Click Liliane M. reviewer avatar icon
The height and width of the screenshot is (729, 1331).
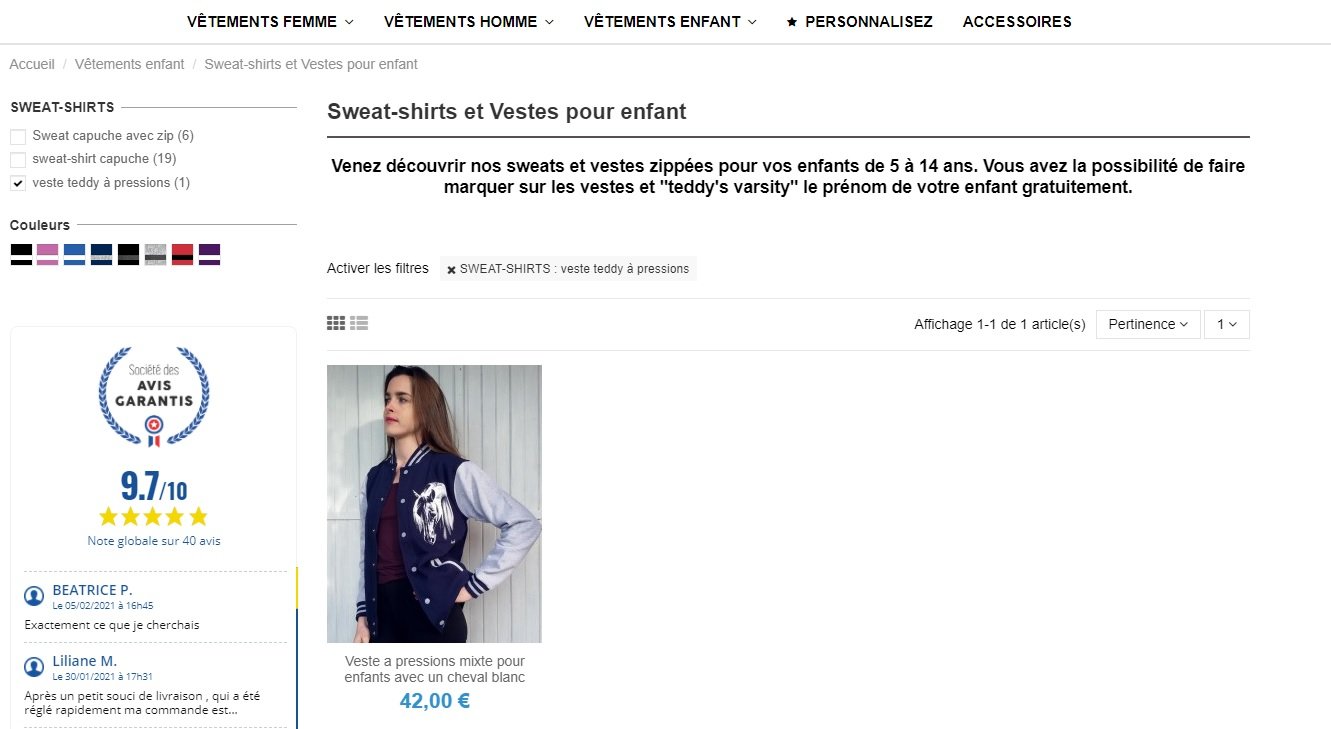click(34, 667)
